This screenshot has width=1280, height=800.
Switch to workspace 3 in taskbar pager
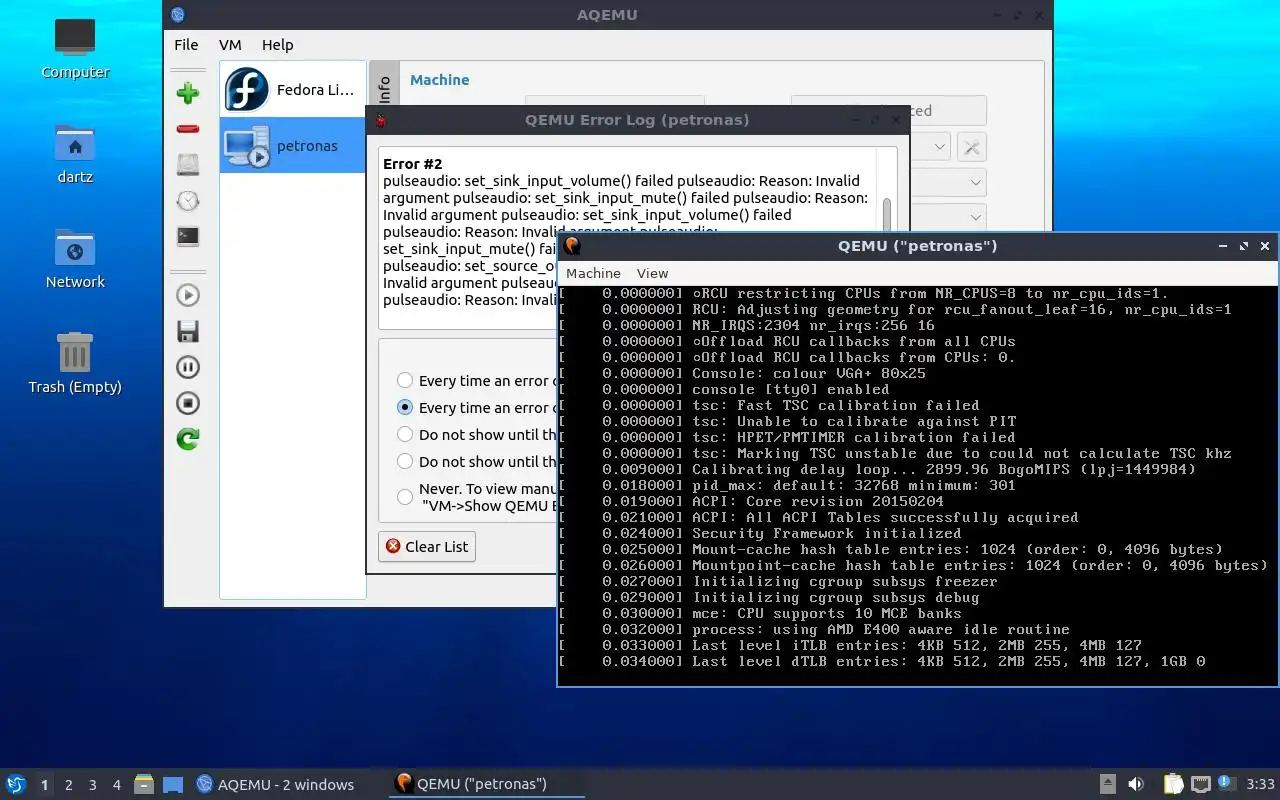(92, 785)
